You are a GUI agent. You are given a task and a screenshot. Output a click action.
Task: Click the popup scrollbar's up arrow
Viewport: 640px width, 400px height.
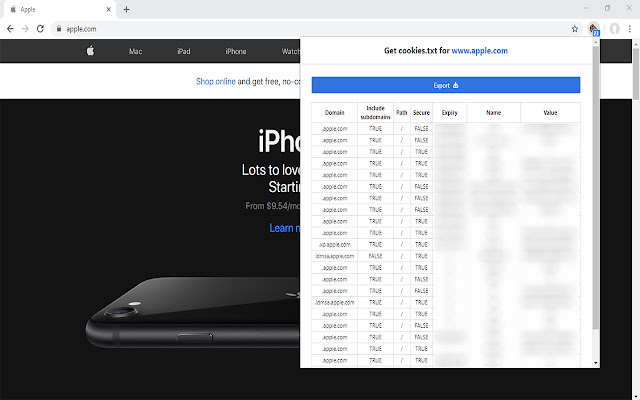(x=596, y=42)
